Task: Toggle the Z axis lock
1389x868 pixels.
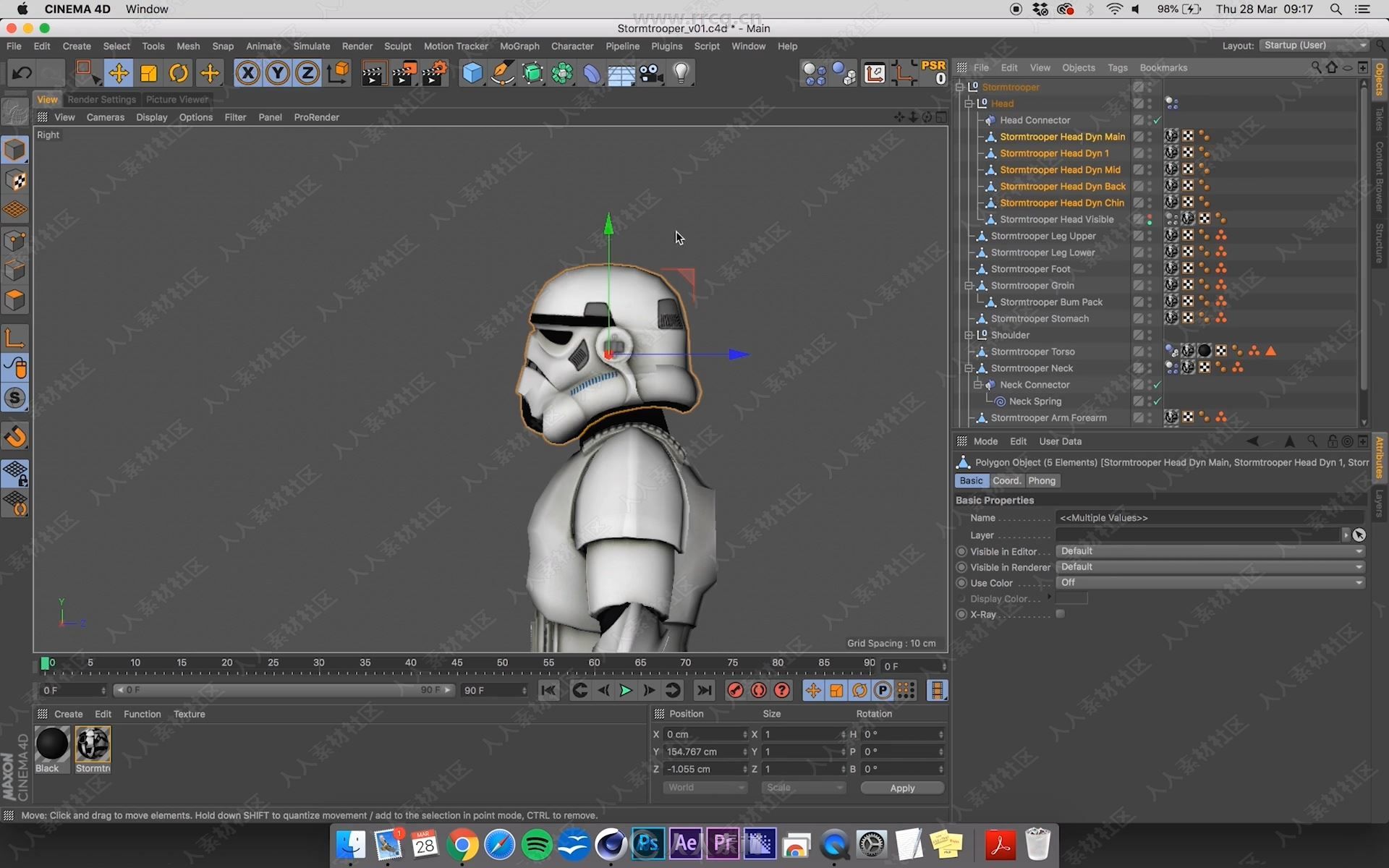Action: click(x=307, y=73)
